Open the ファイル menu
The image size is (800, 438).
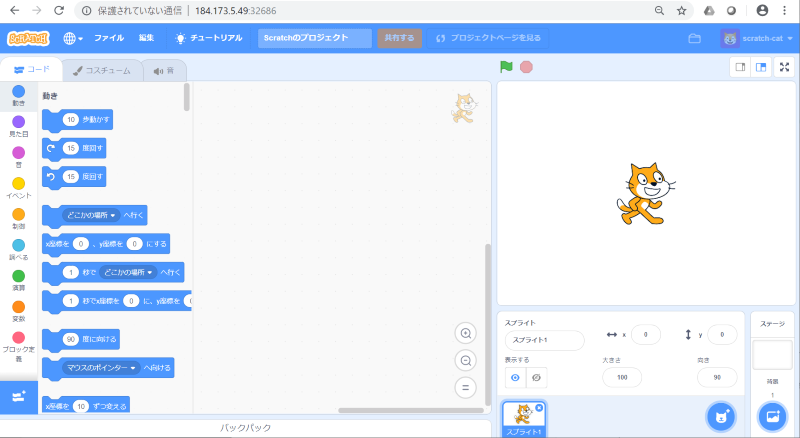click(x=109, y=38)
